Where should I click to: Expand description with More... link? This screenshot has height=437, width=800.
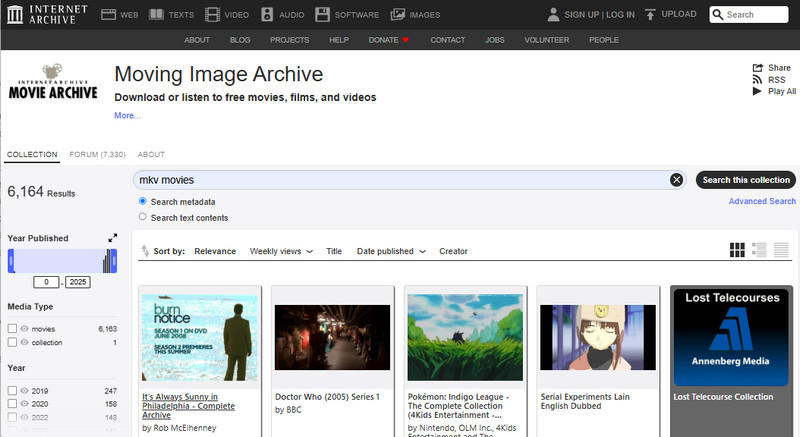(x=127, y=116)
